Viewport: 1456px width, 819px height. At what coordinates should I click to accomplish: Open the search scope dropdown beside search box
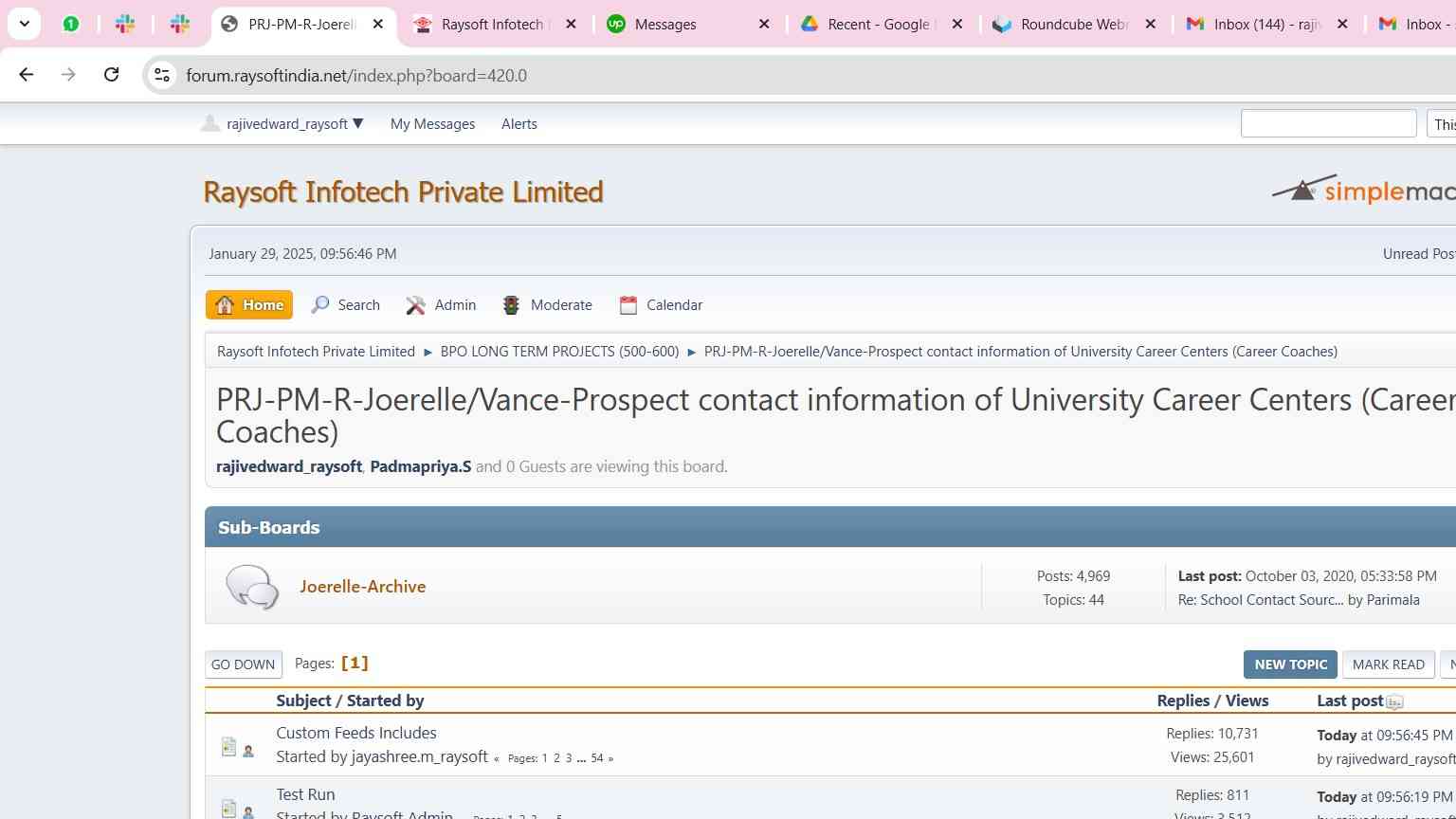(x=1442, y=123)
